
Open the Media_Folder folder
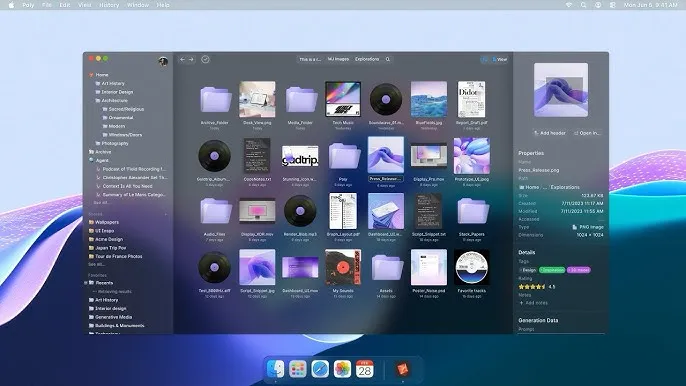301,100
